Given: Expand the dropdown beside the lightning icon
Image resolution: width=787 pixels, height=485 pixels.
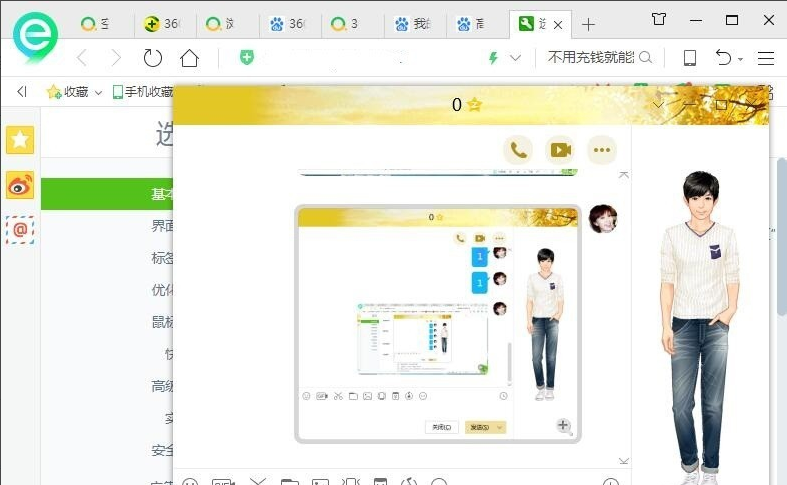Looking at the screenshot, I should [x=515, y=58].
